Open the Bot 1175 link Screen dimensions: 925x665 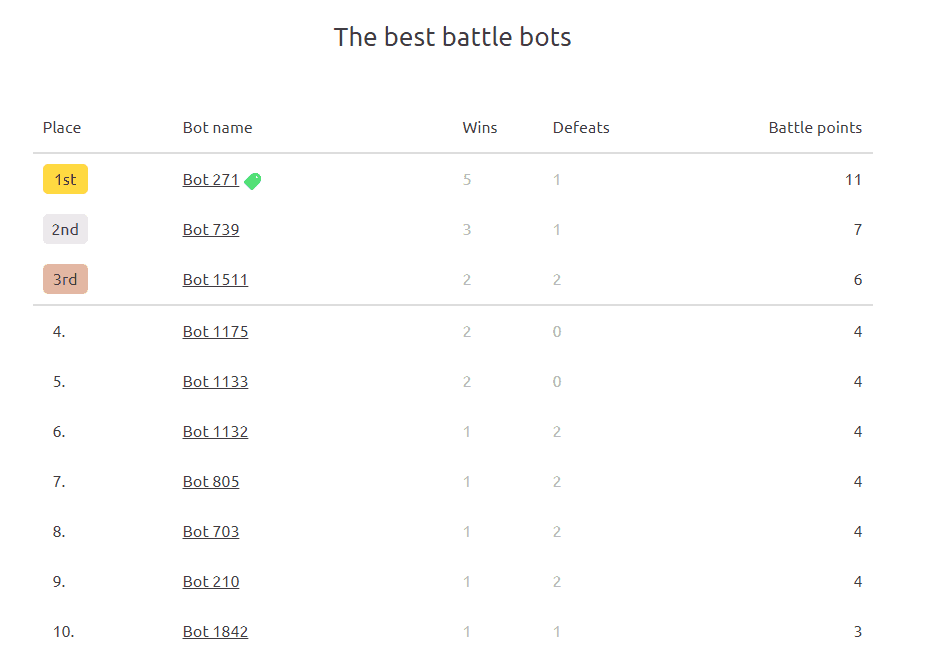point(215,332)
